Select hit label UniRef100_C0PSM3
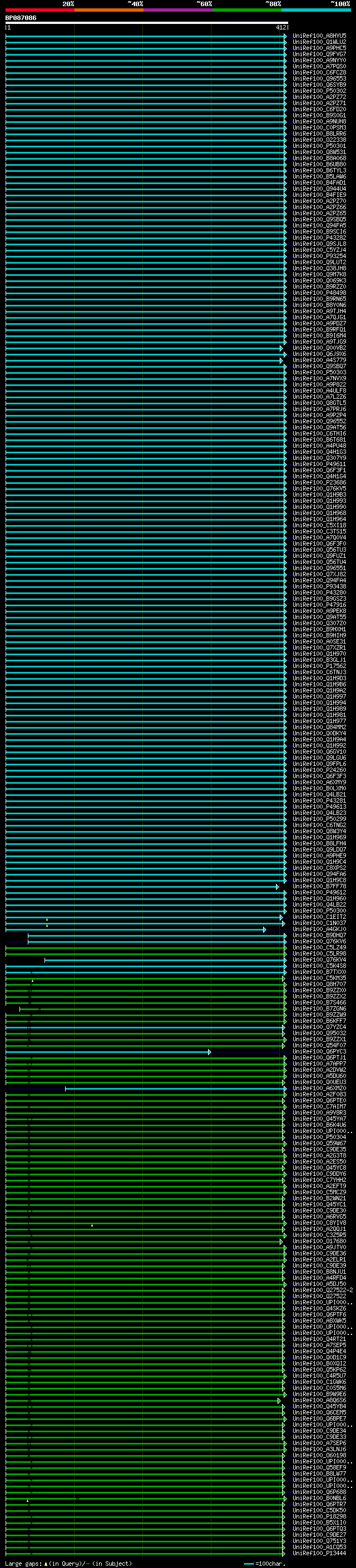This screenshot has height=1568, width=356. coord(319,128)
